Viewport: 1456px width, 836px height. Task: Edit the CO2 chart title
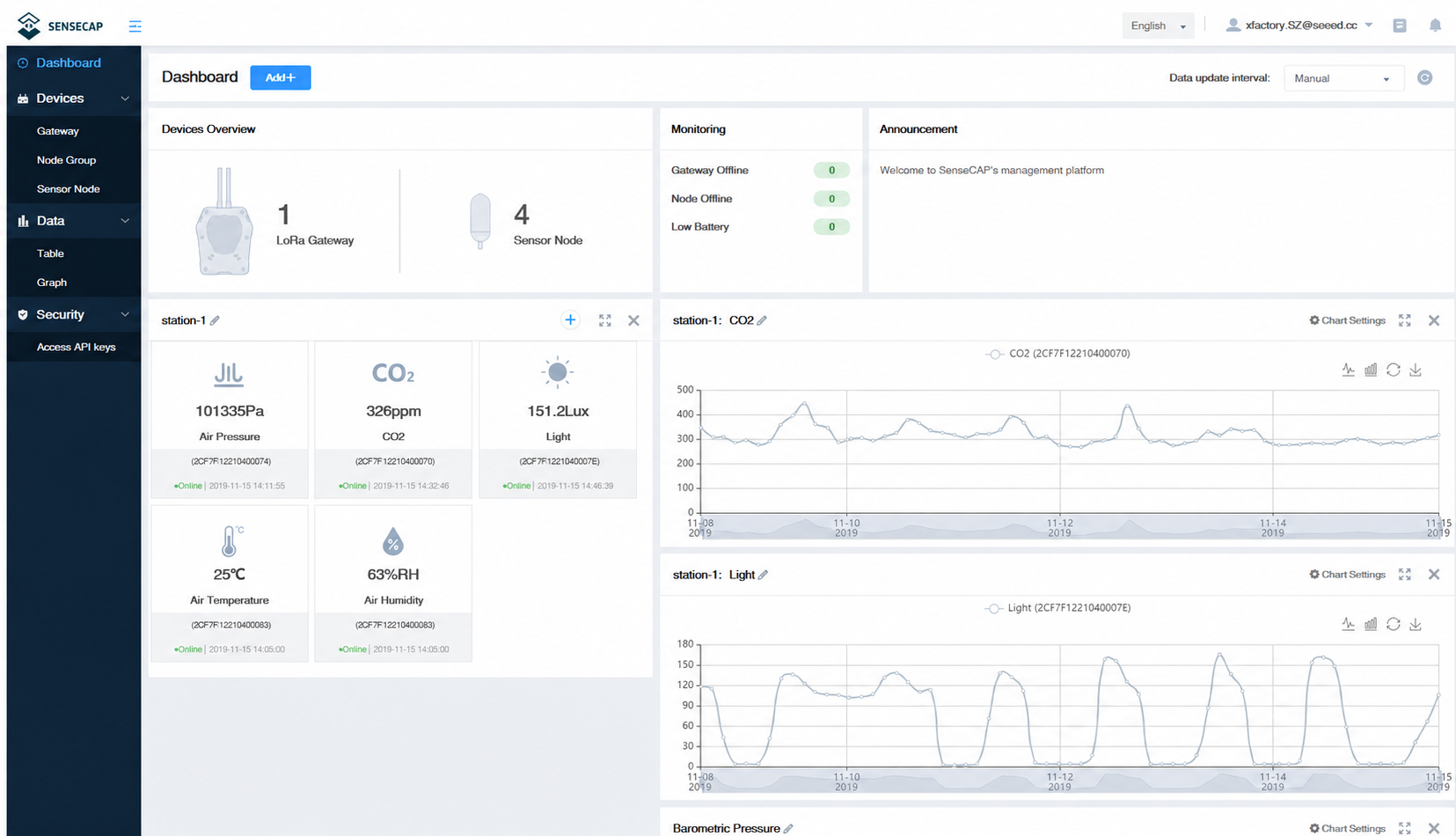coord(762,320)
